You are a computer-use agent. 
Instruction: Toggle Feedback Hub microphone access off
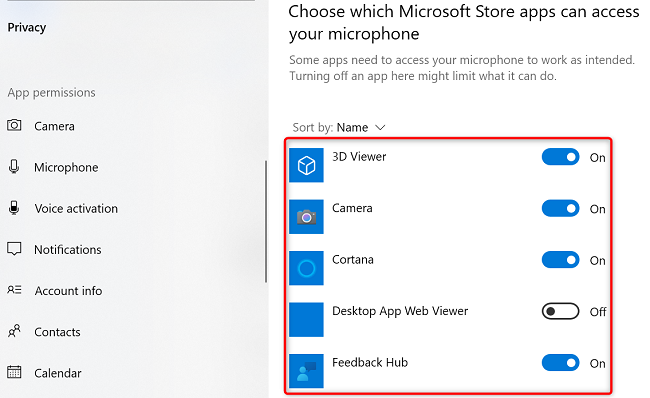click(x=560, y=363)
